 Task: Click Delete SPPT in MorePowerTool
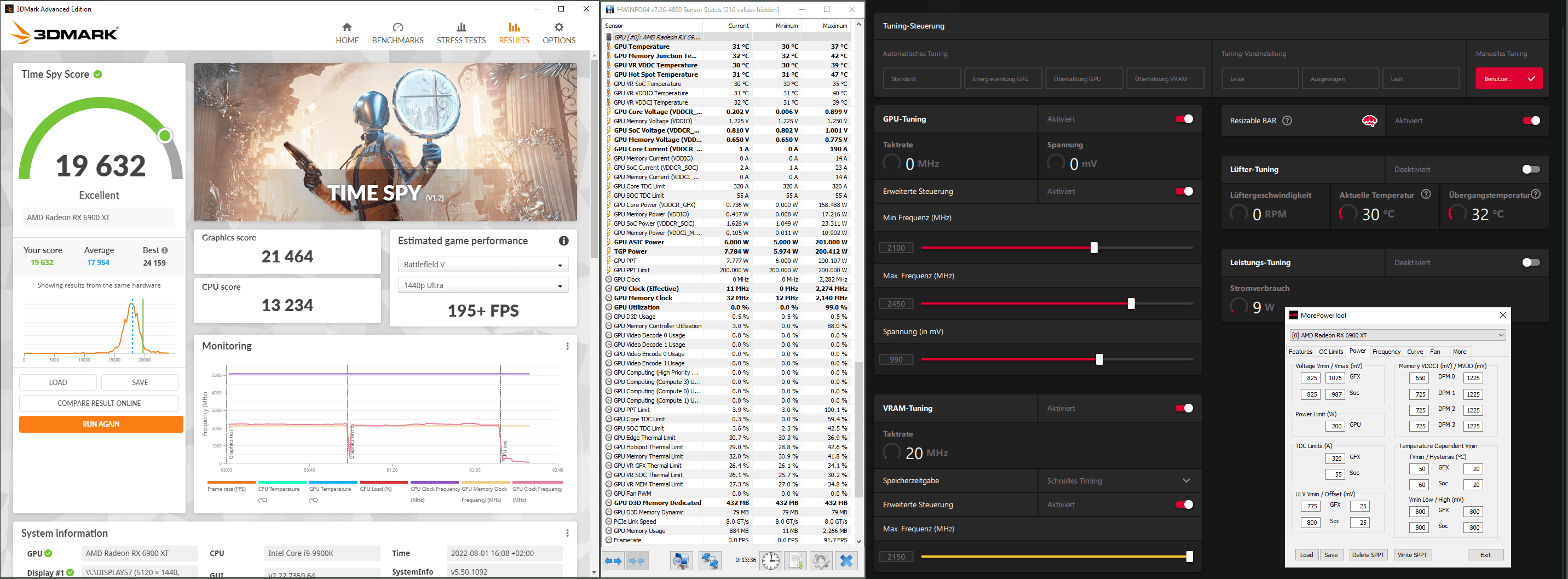point(1368,555)
